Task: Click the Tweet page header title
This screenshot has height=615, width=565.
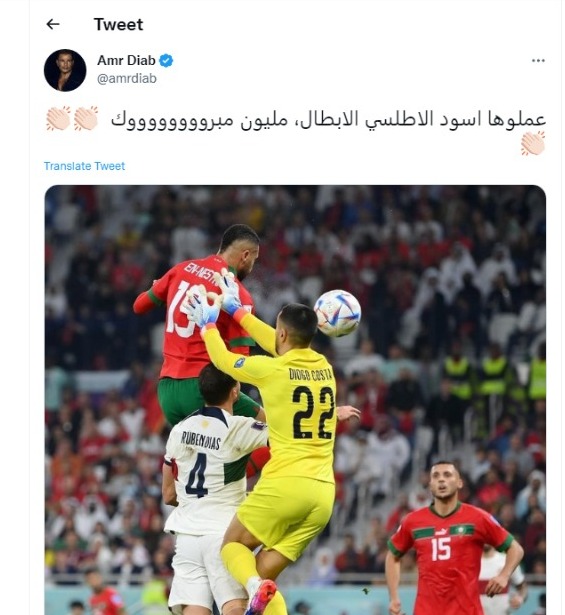Action: pyautogui.click(x=118, y=24)
